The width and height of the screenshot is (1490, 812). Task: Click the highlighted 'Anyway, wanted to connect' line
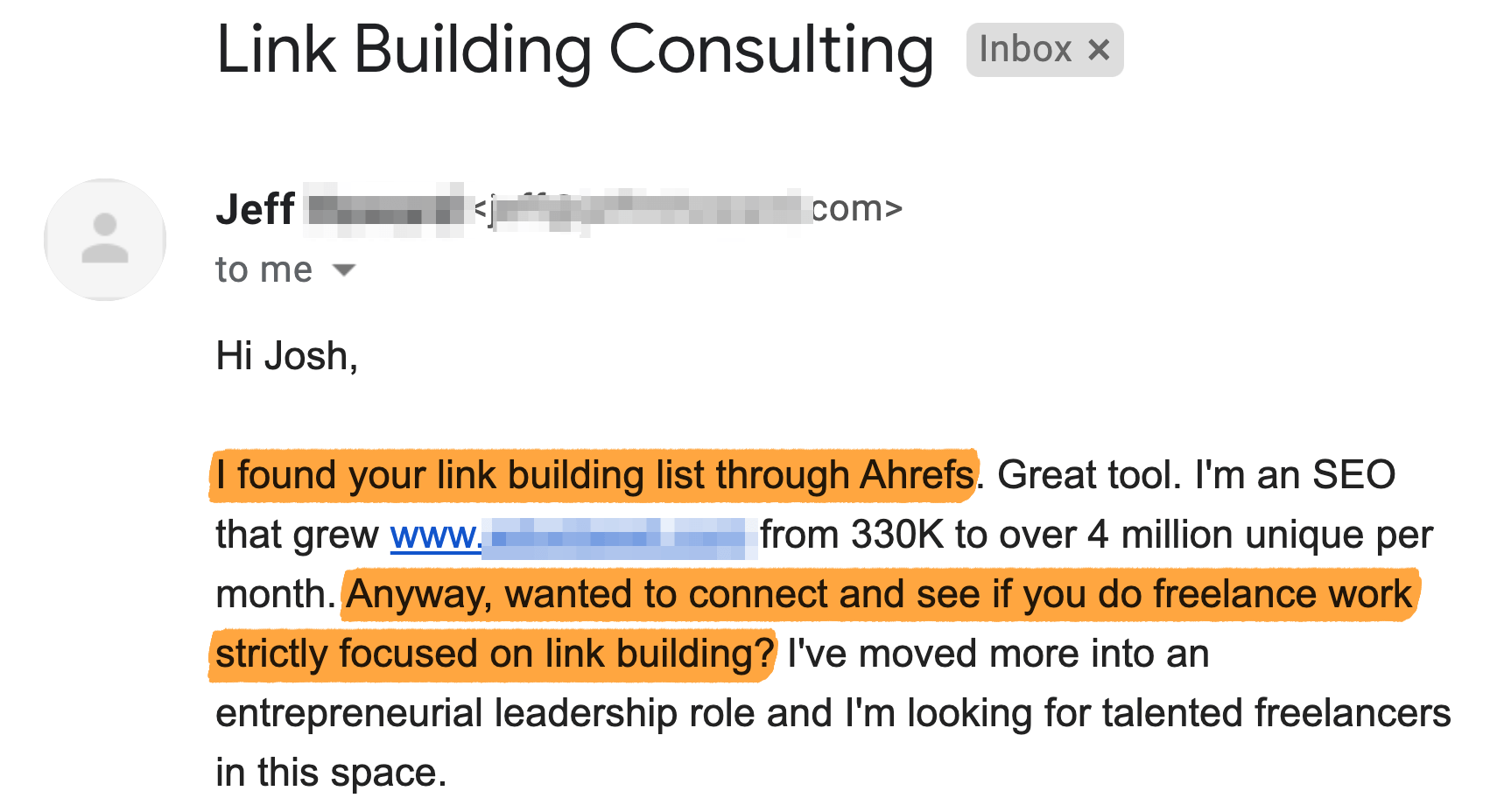pos(879,595)
